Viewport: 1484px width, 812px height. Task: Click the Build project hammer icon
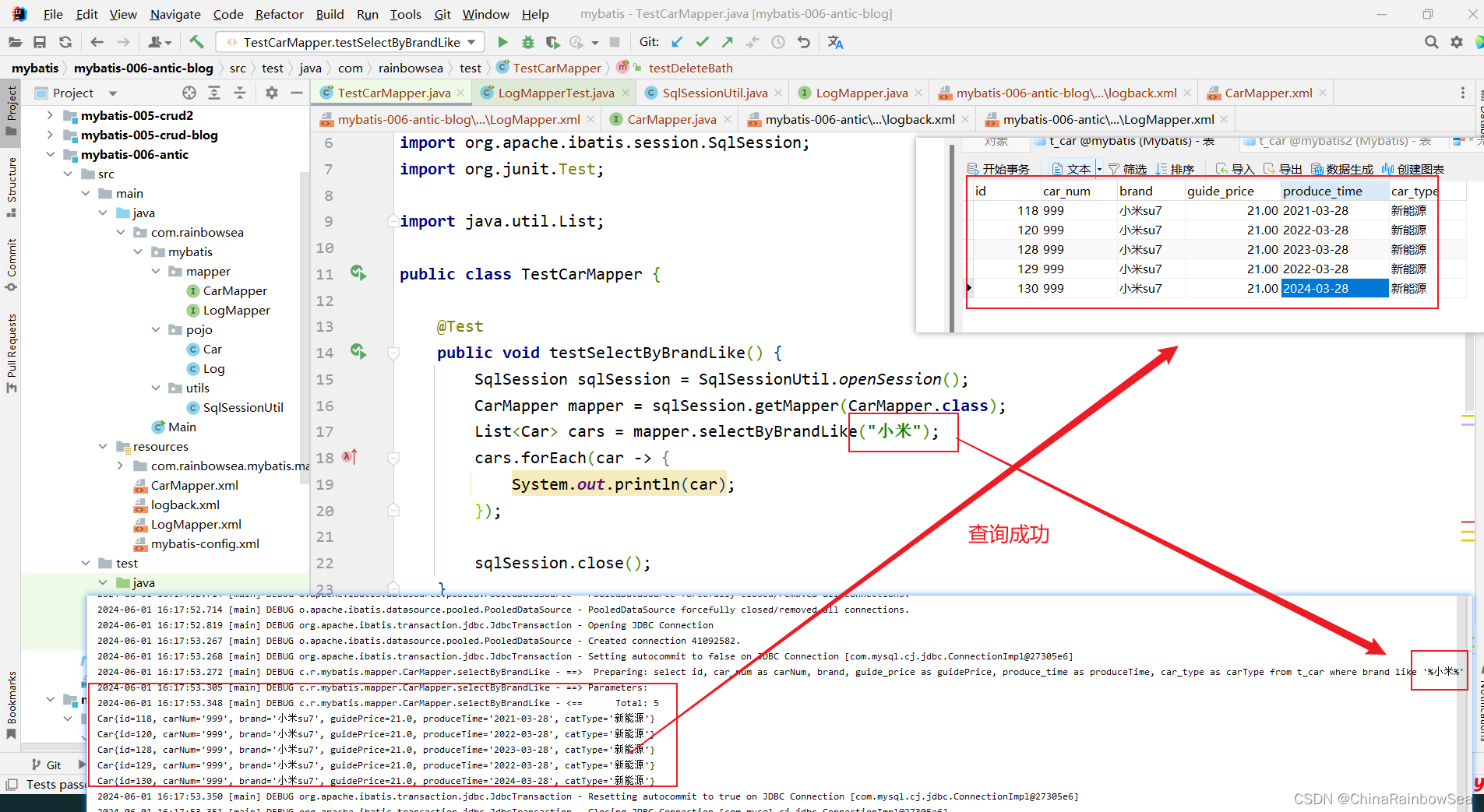point(196,42)
